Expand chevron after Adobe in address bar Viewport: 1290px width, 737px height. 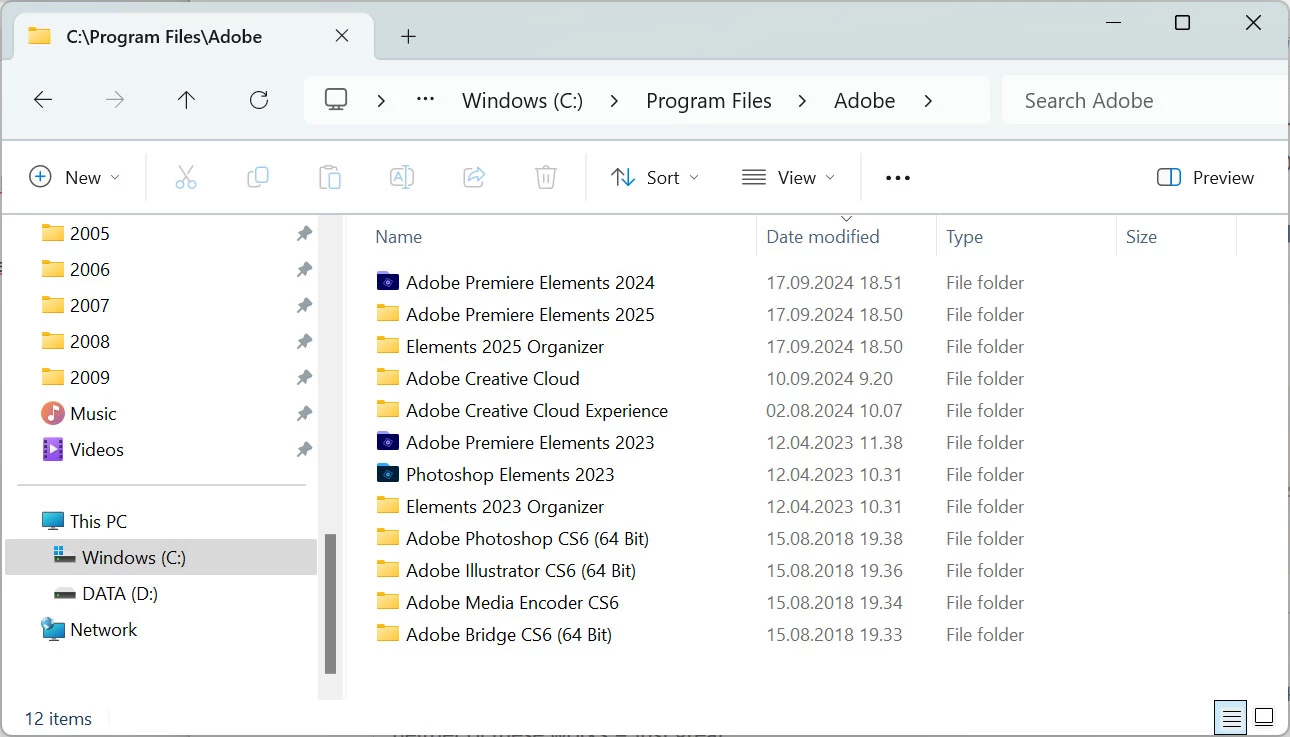[x=928, y=100]
